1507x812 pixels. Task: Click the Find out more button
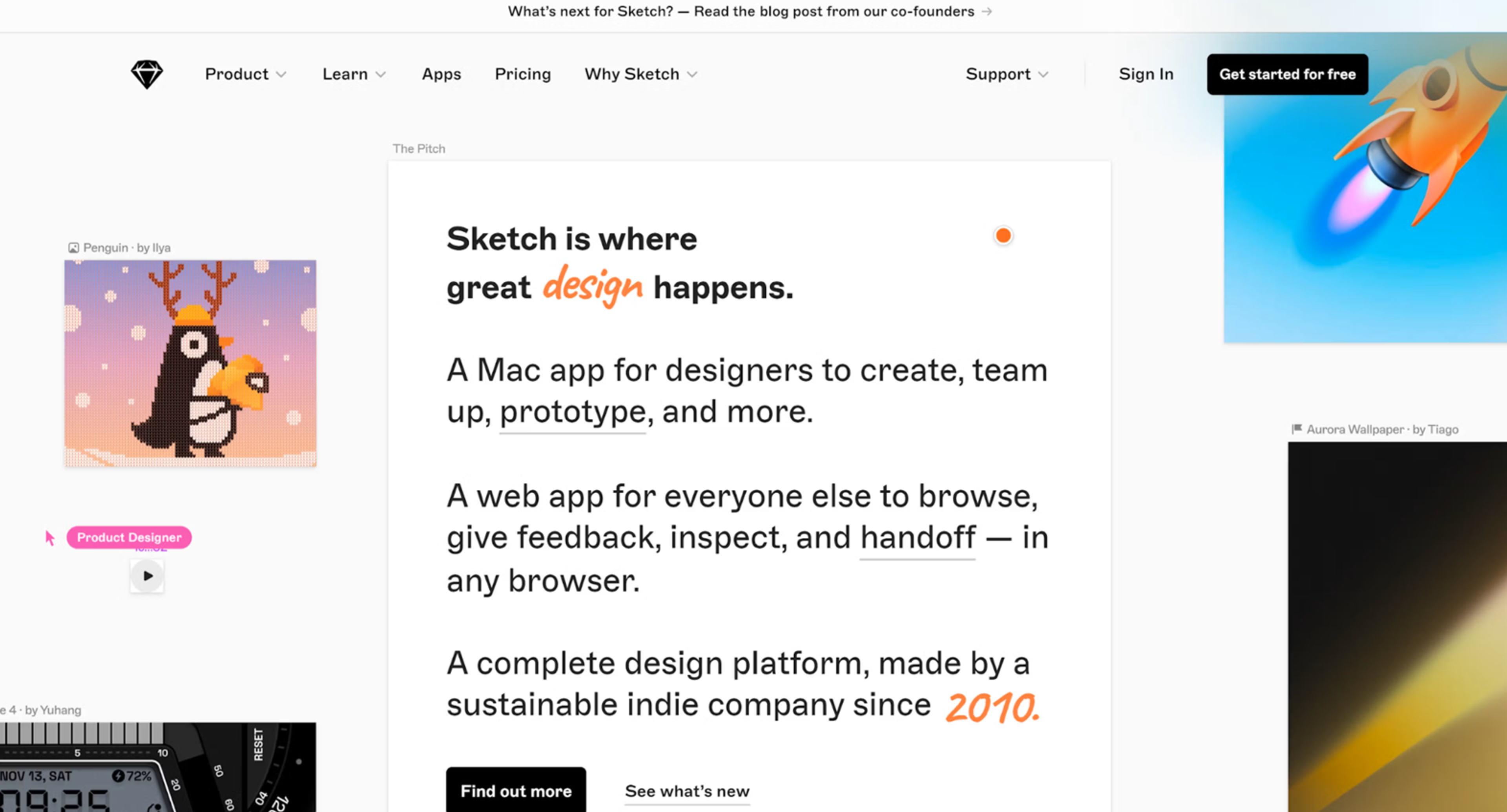pos(515,790)
